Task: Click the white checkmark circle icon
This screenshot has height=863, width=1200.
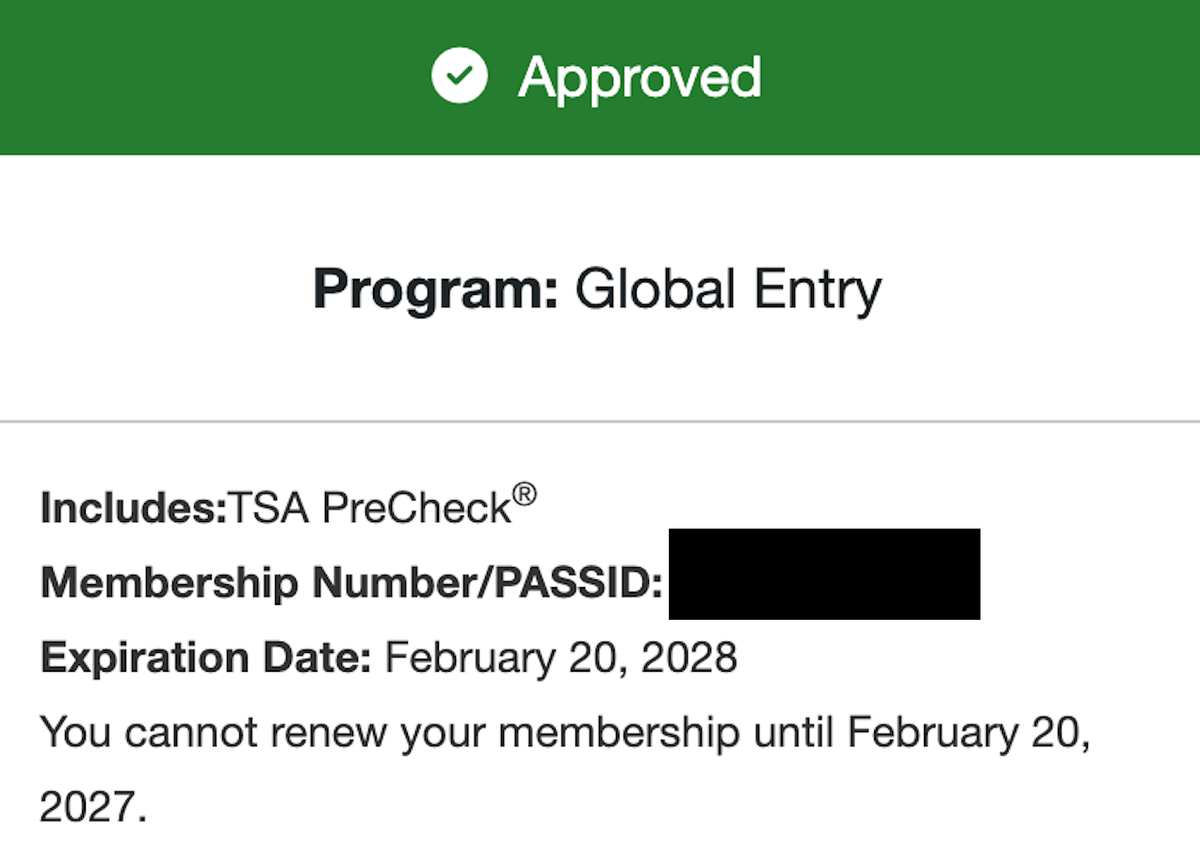Action: (459, 77)
